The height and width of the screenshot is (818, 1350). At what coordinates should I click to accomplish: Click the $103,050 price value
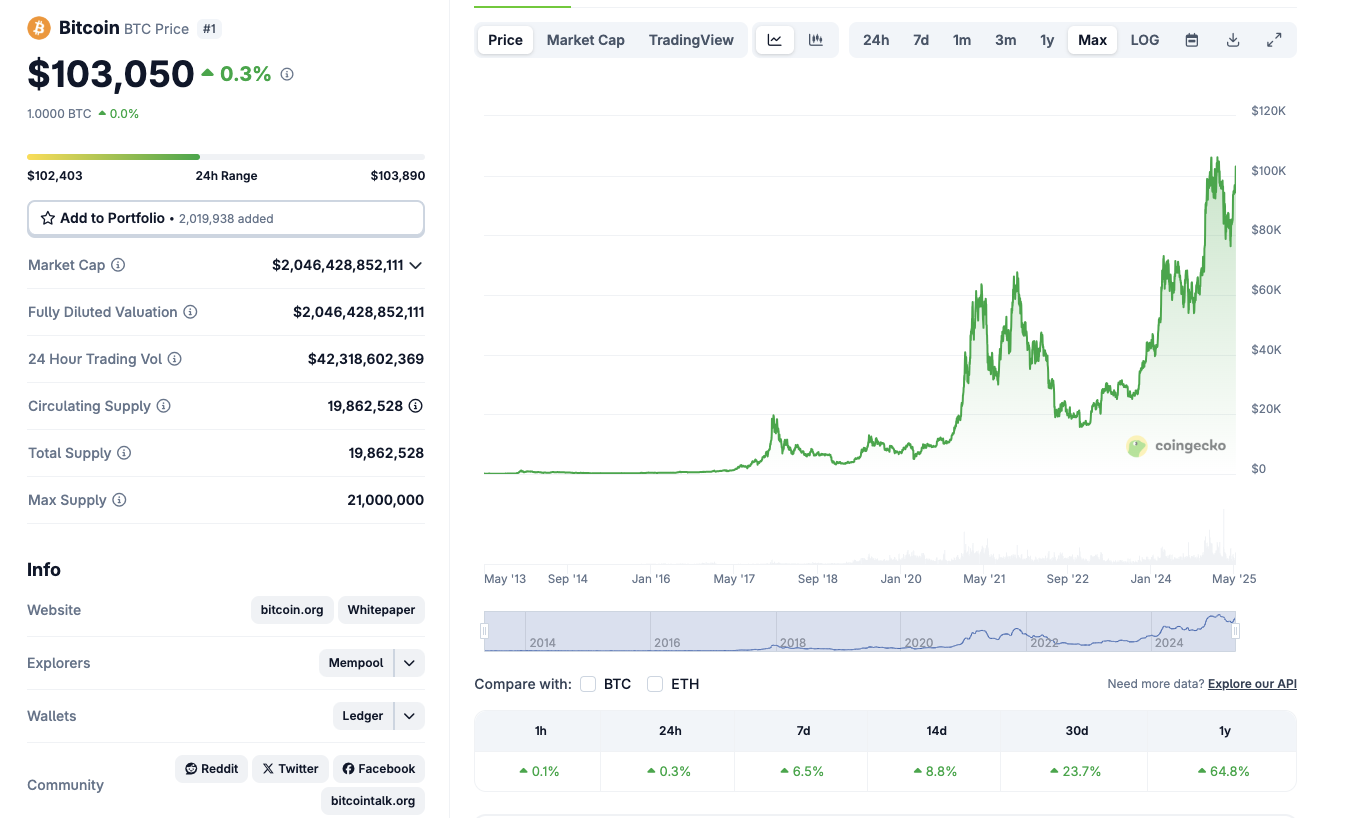[111, 74]
